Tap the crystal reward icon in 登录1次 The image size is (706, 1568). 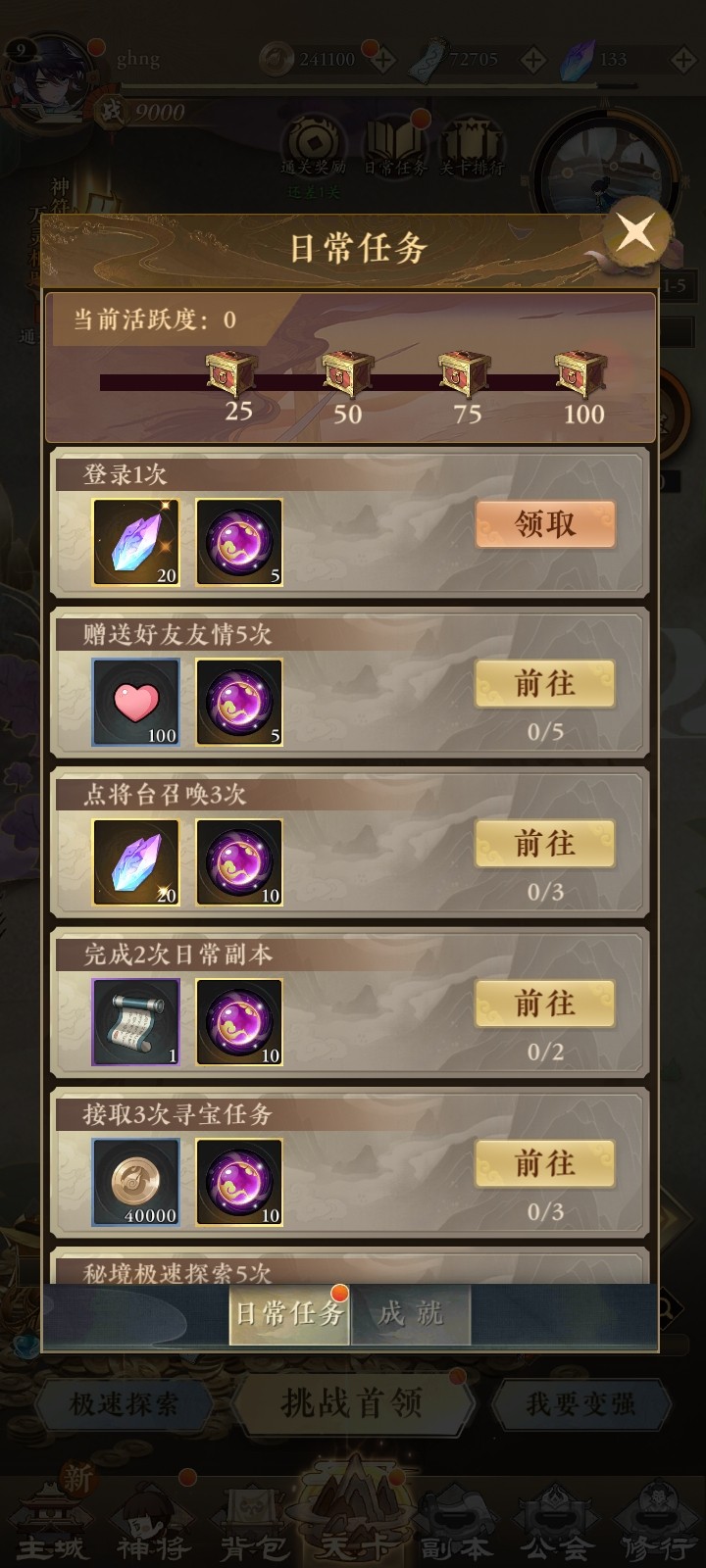coord(136,542)
